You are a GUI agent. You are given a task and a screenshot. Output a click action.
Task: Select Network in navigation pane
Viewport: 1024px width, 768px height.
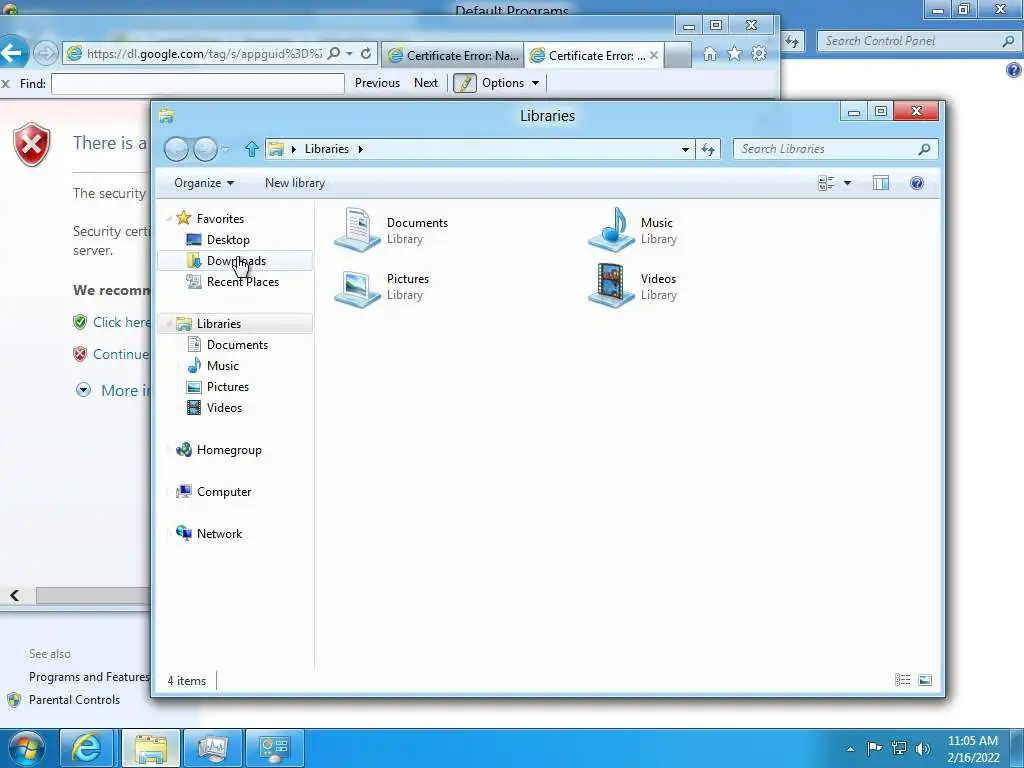click(219, 534)
